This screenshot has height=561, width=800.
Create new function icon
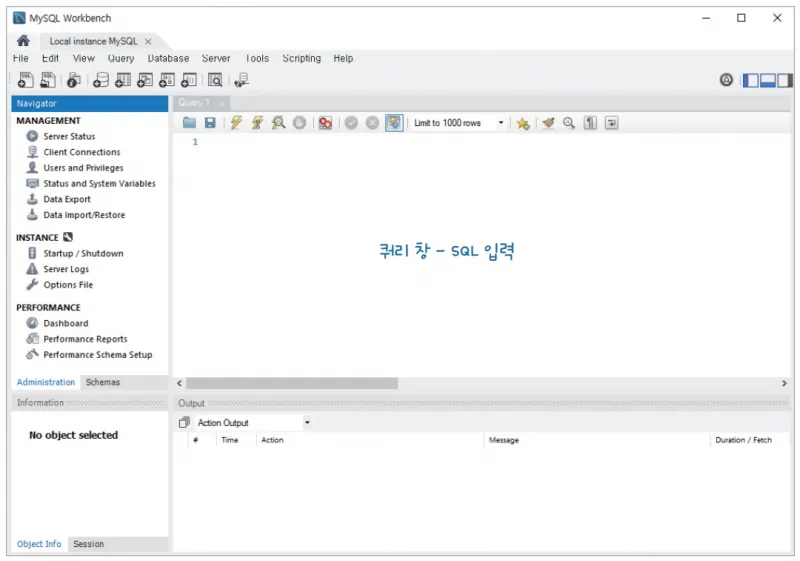click(x=189, y=80)
